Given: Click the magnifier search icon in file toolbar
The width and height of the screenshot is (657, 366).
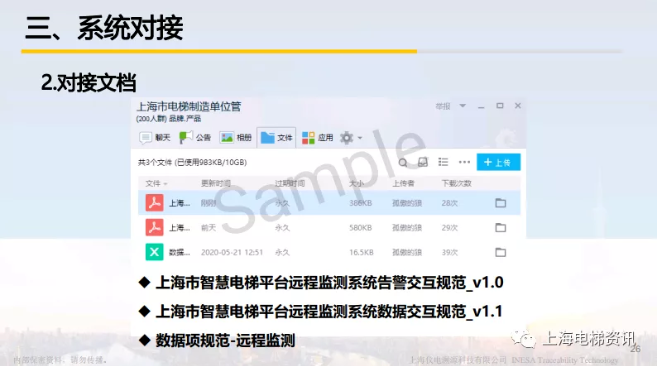Looking at the screenshot, I should pyautogui.click(x=403, y=162).
